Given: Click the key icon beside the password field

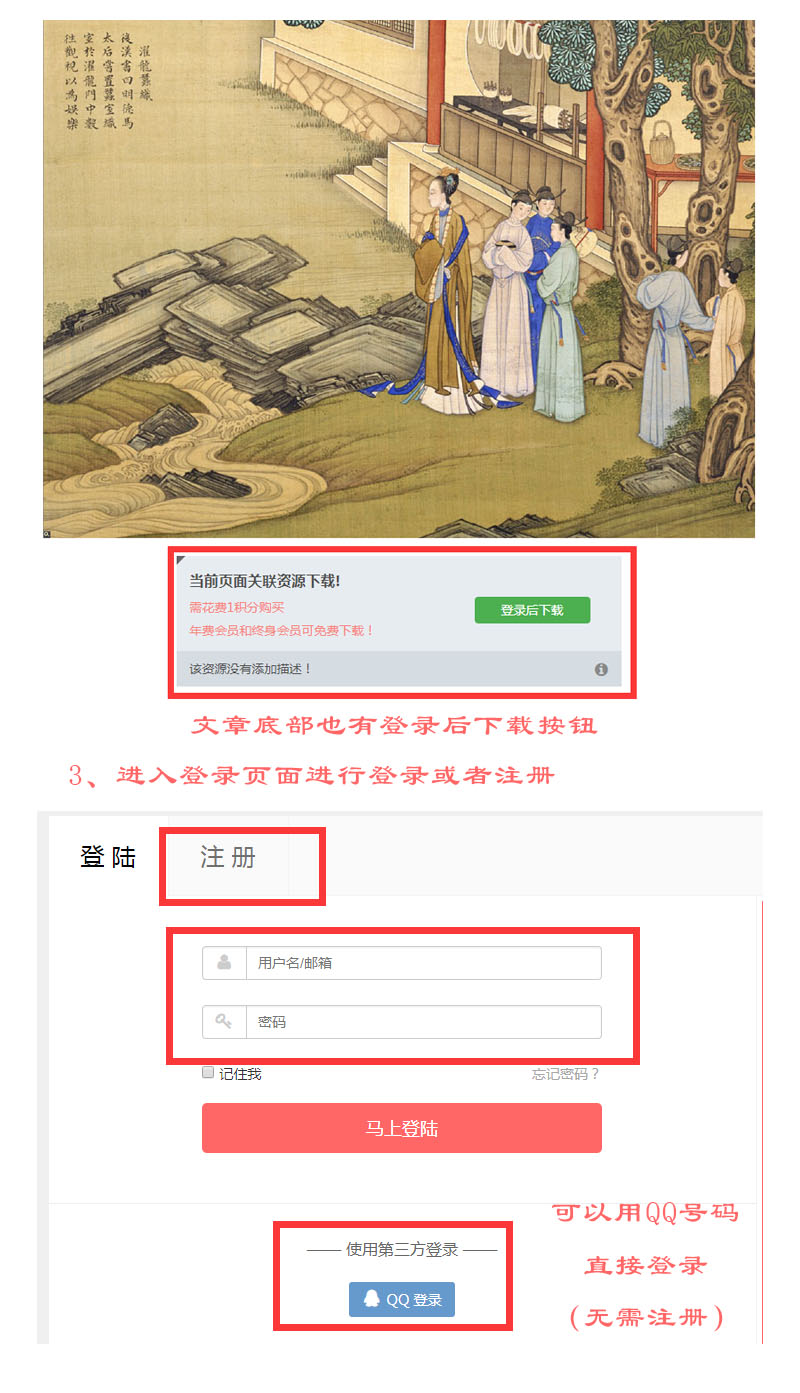Looking at the screenshot, I should pyautogui.click(x=224, y=1021).
